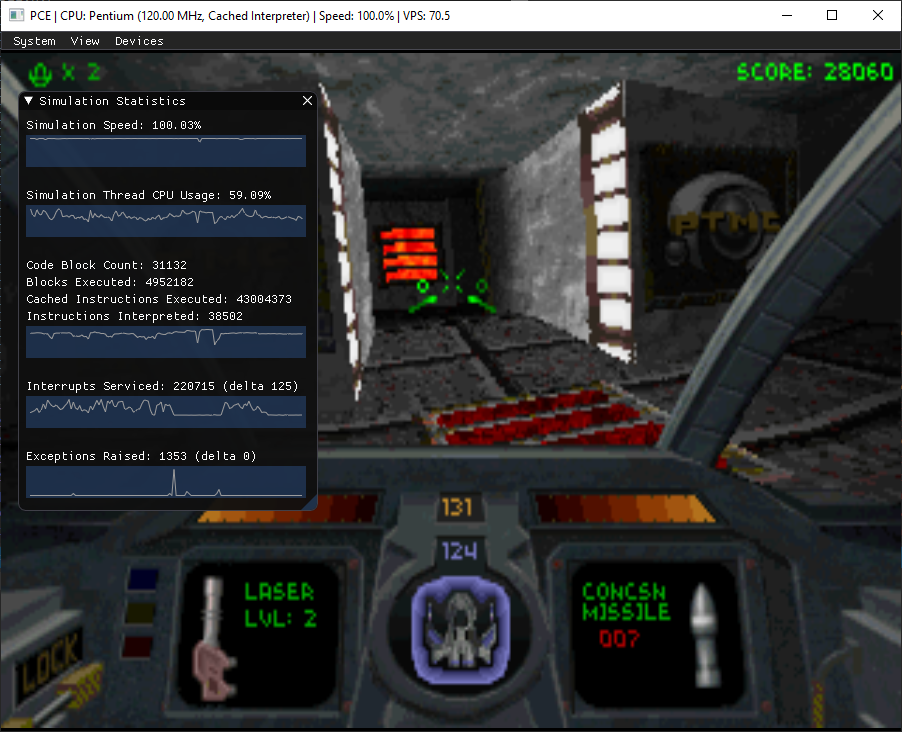Click the red glowing monitor on wall
The height and width of the screenshot is (732, 902).
click(x=409, y=254)
